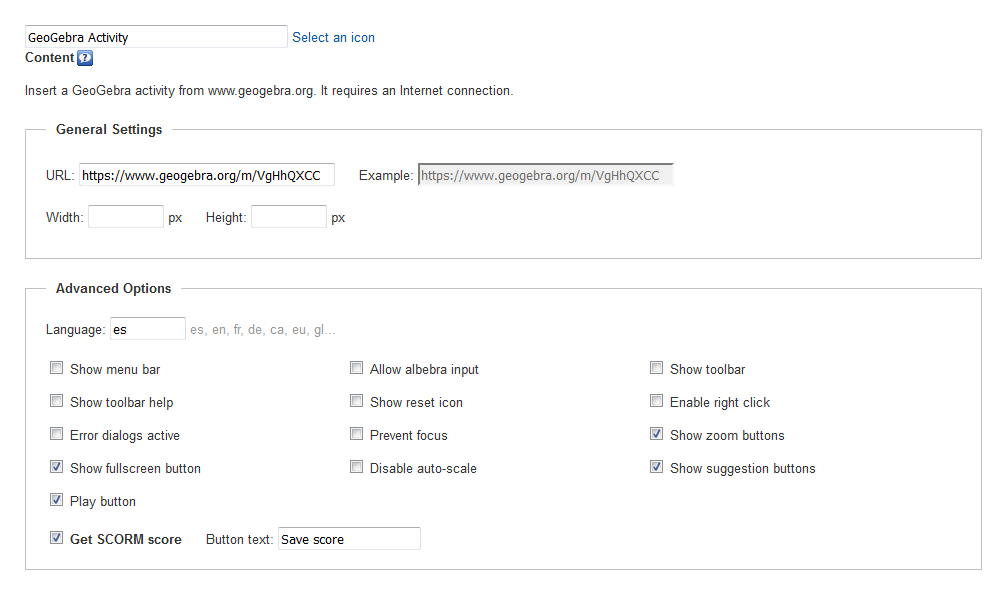Uncheck "Show suggestion buttons"

(x=656, y=466)
